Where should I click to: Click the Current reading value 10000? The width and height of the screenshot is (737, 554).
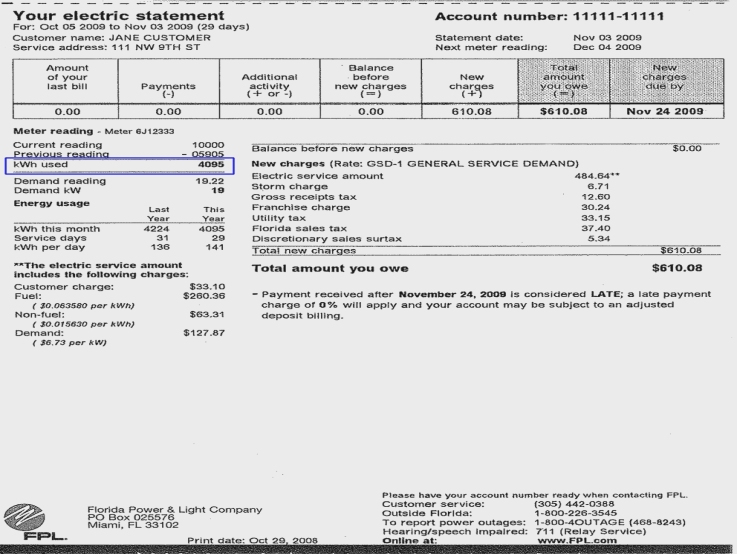(x=208, y=145)
